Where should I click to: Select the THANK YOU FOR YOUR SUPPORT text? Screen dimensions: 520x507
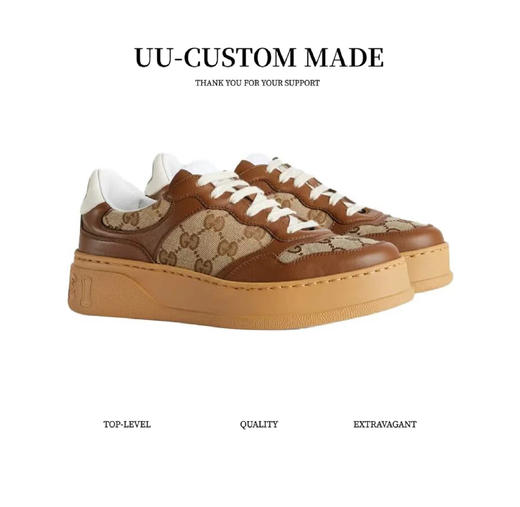tap(257, 83)
